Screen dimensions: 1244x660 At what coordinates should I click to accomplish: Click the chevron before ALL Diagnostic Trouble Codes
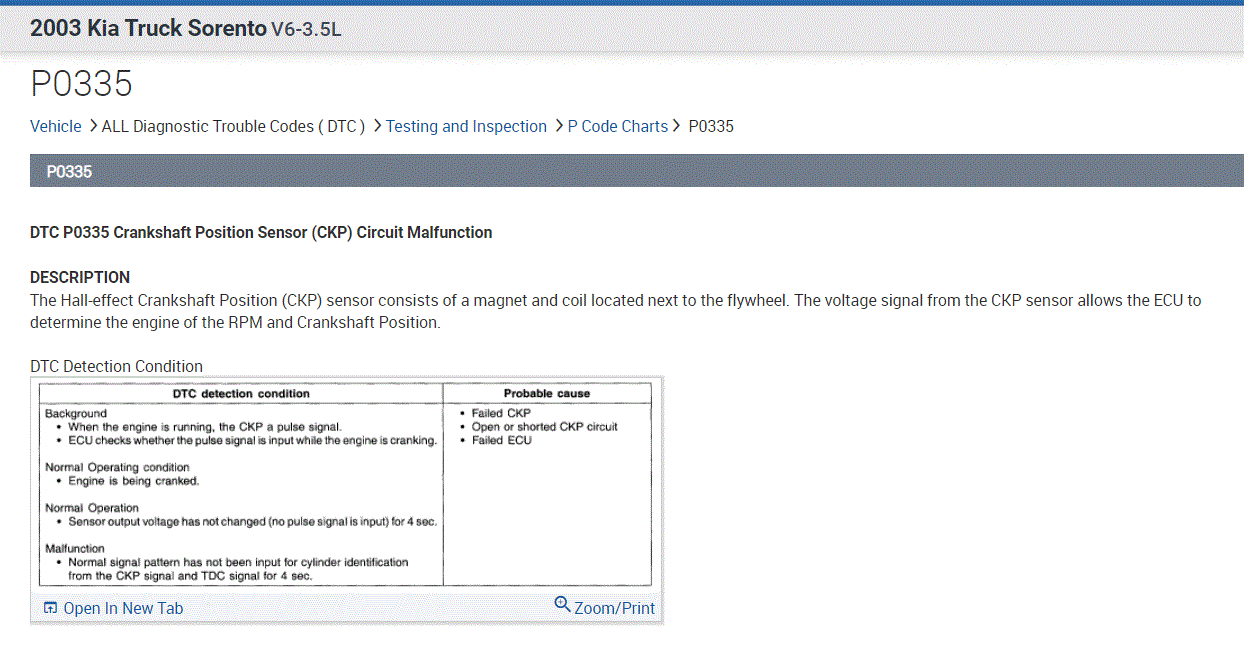pos(93,126)
